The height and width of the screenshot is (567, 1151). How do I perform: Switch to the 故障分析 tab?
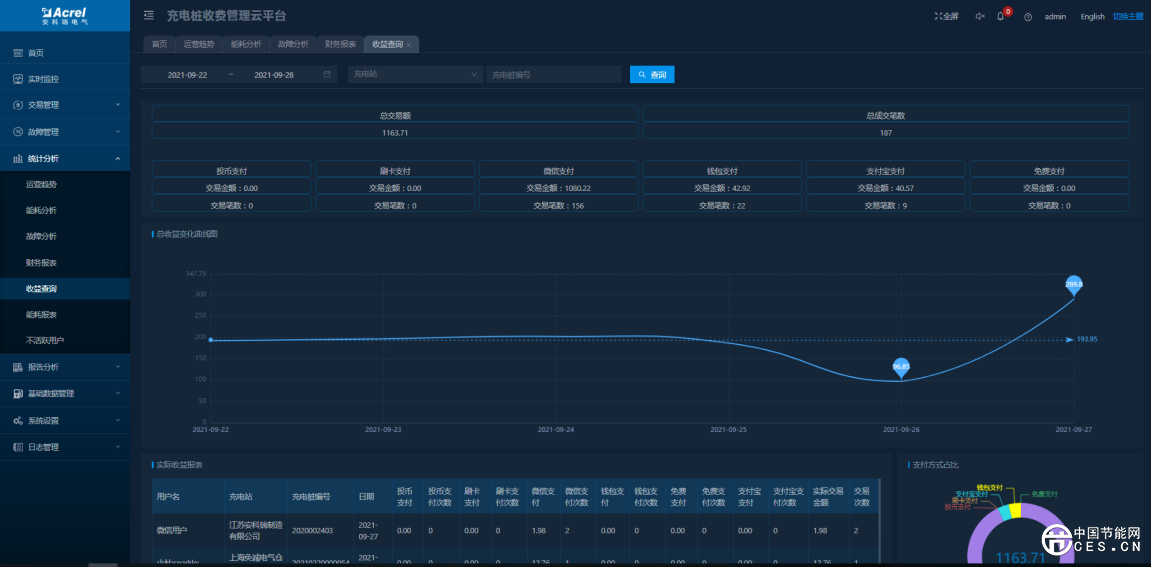pos(293,44)
